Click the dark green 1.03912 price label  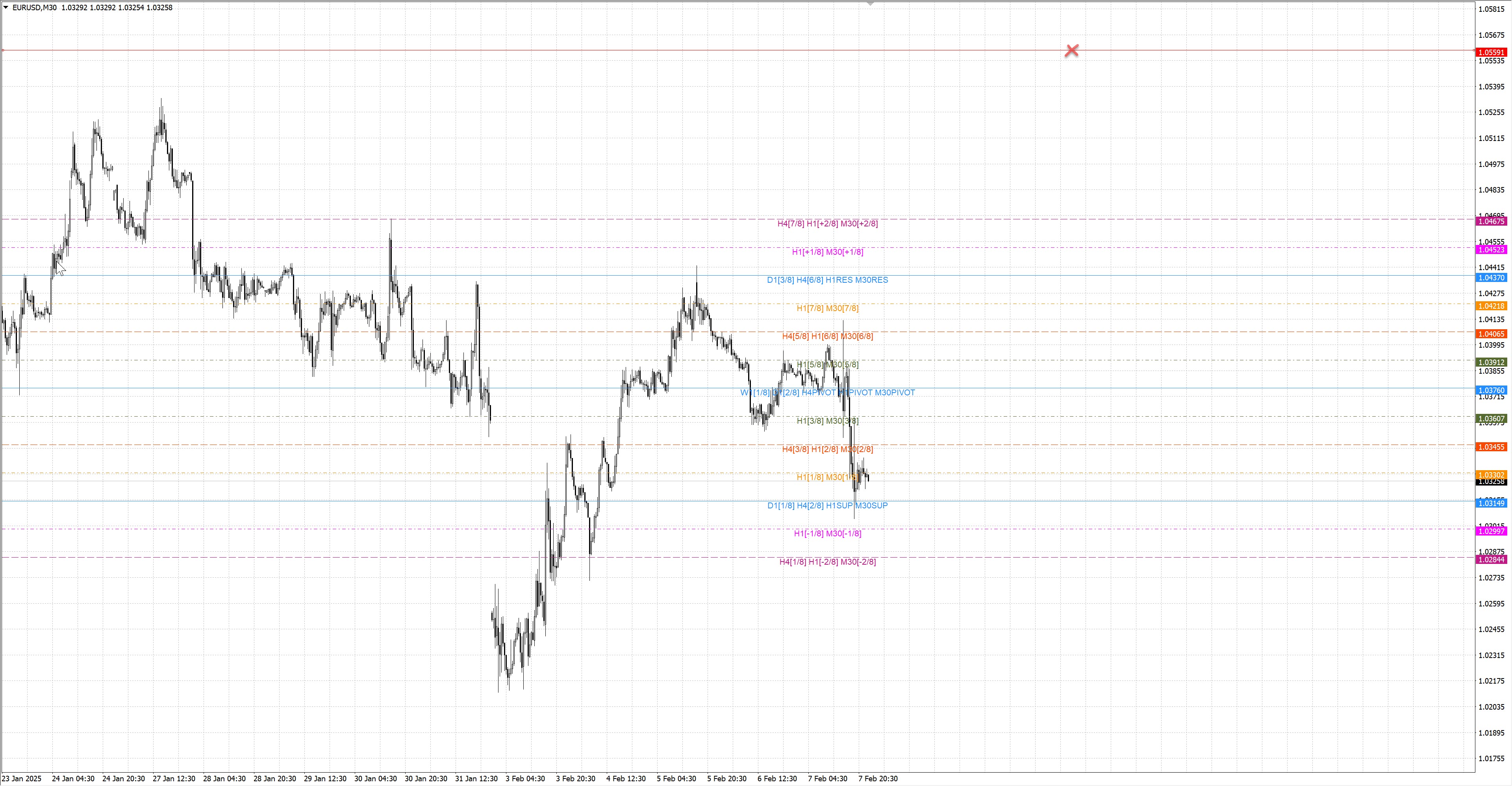tap(1491, 362)
